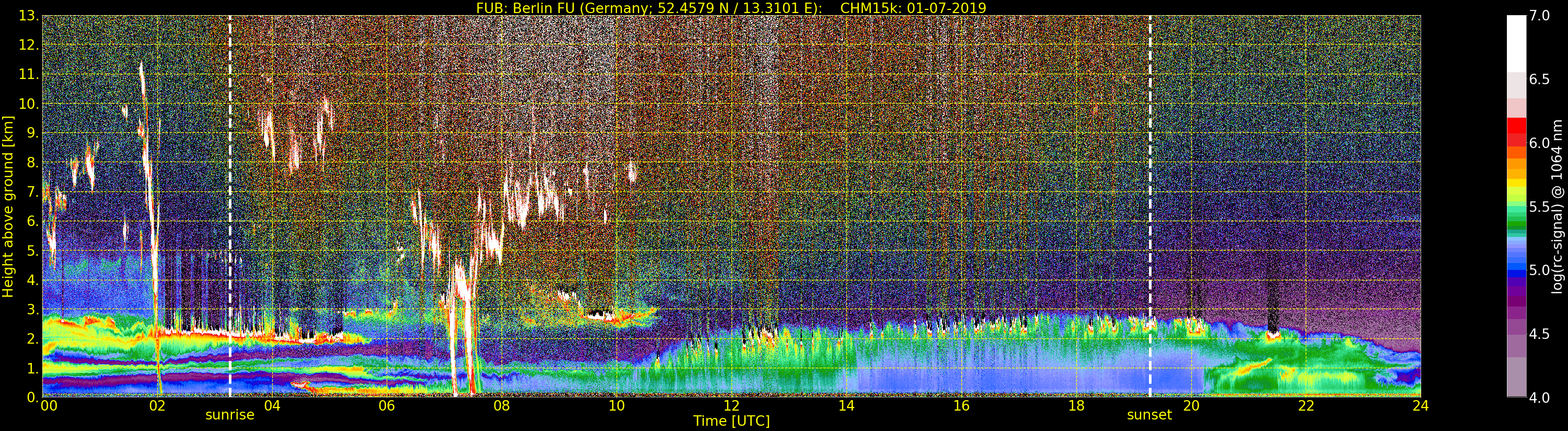Click the "7." tick on the height axis
This screenshot has height=431, width=1568.
tap(33, 192)
